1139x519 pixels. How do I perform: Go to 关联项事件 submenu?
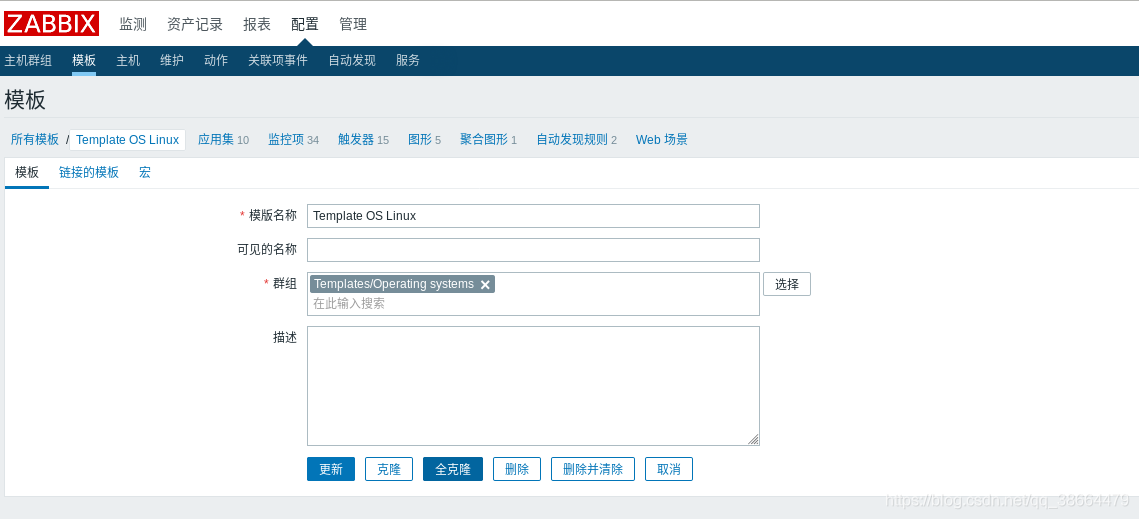click(278, 60)
